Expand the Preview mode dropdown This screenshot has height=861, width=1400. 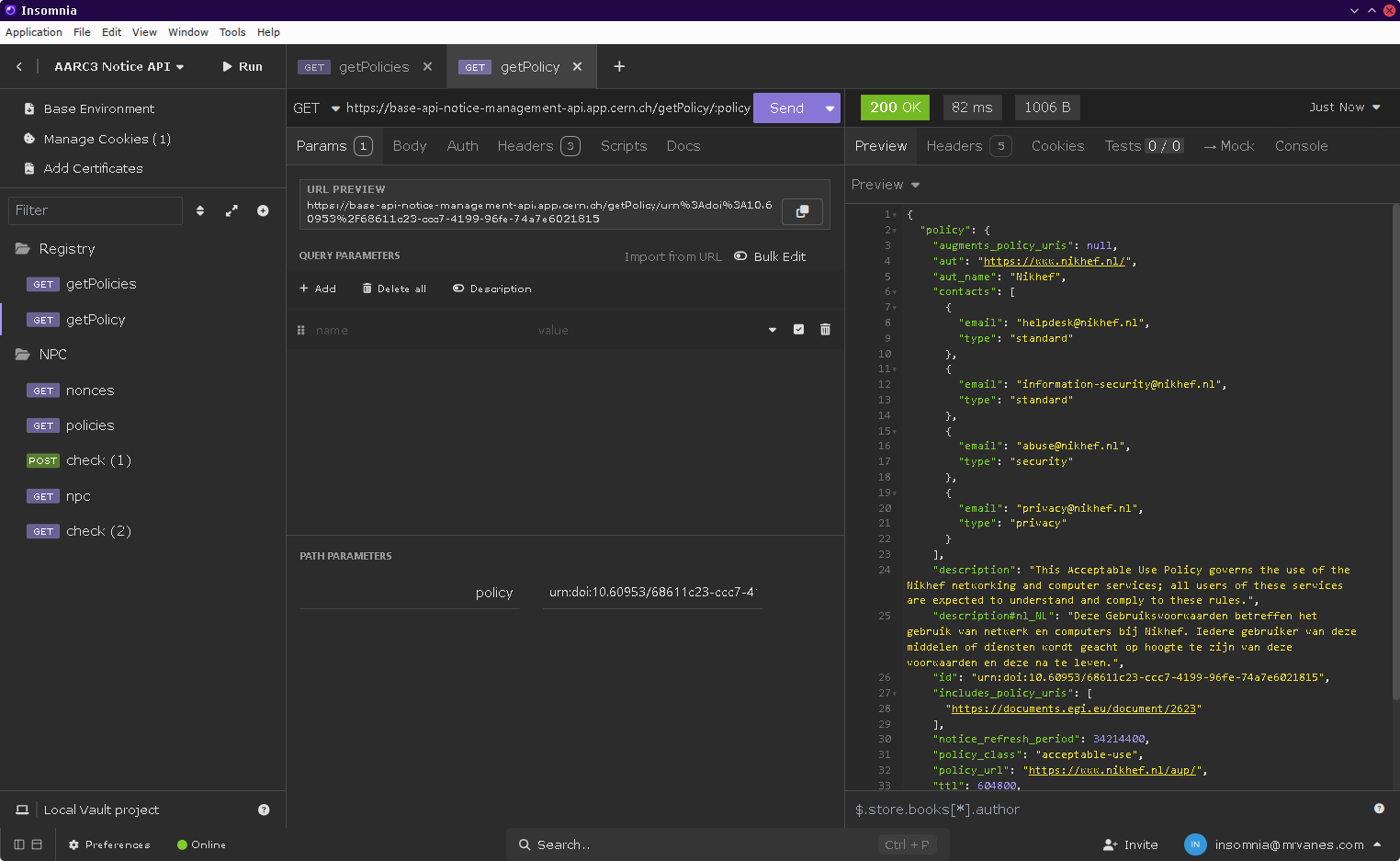(886, 185)
